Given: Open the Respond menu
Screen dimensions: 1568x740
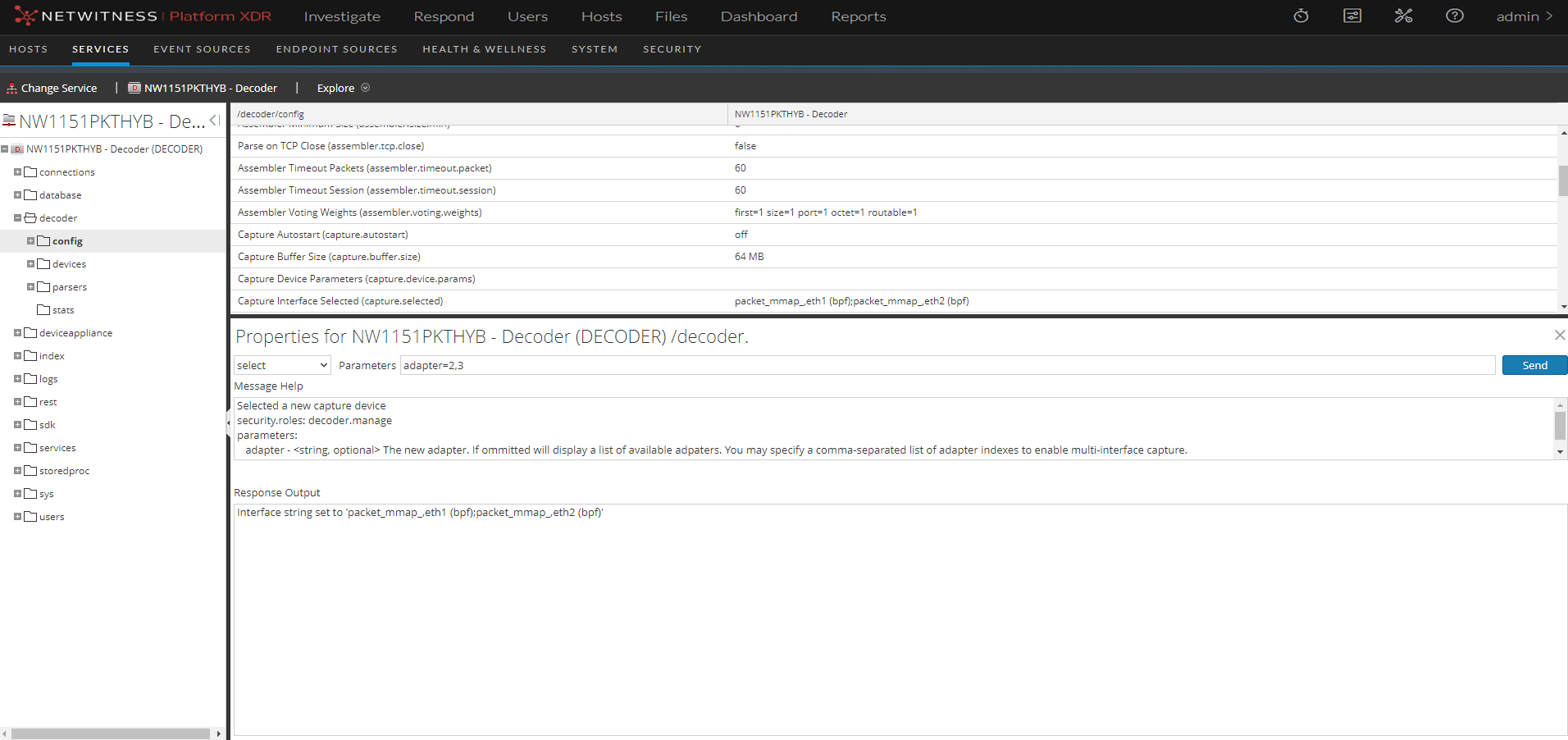Looking at the screenshot, I should [444, 16].
